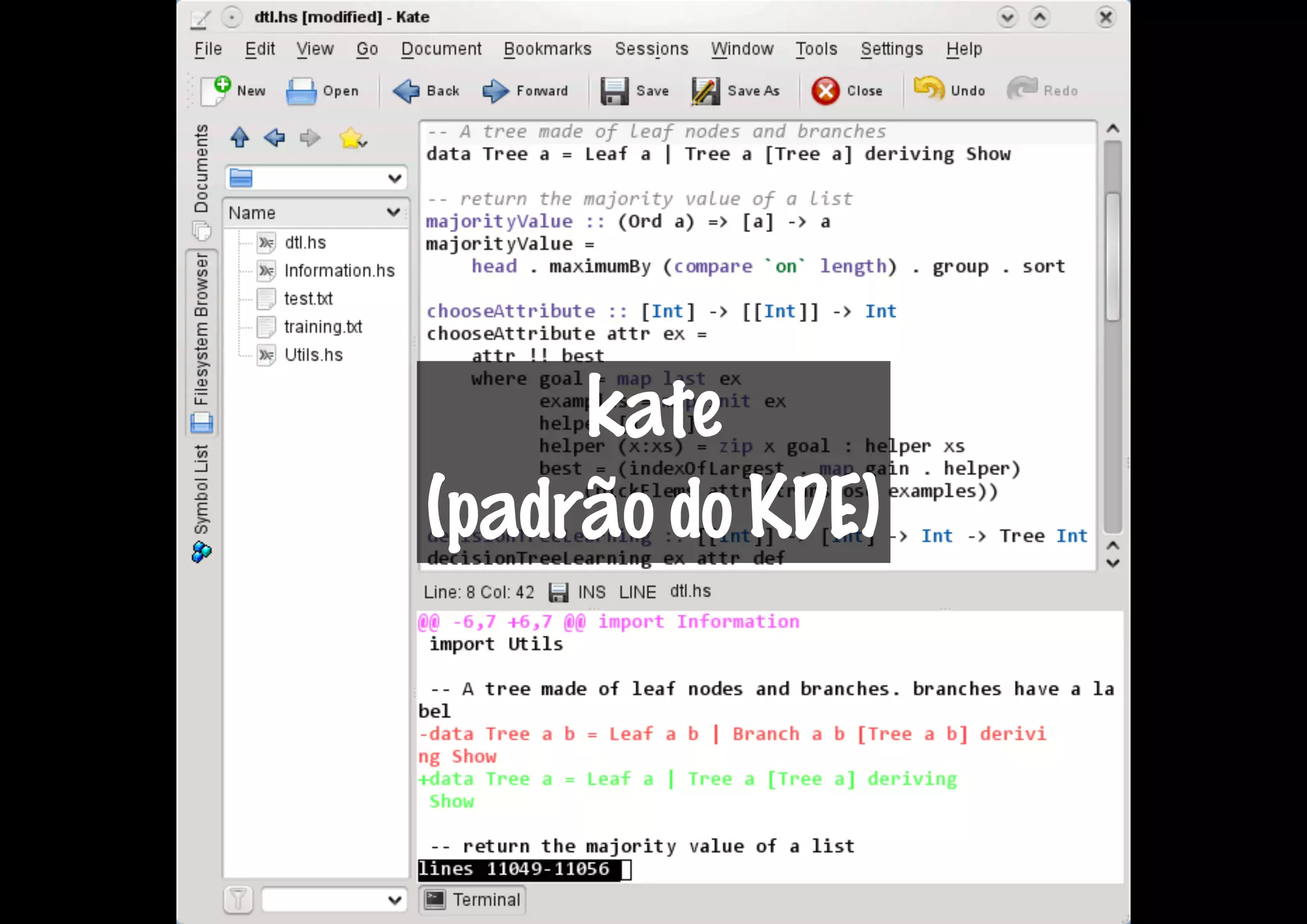Undo the last edit

pyautogui.click(x=929, y=89)
